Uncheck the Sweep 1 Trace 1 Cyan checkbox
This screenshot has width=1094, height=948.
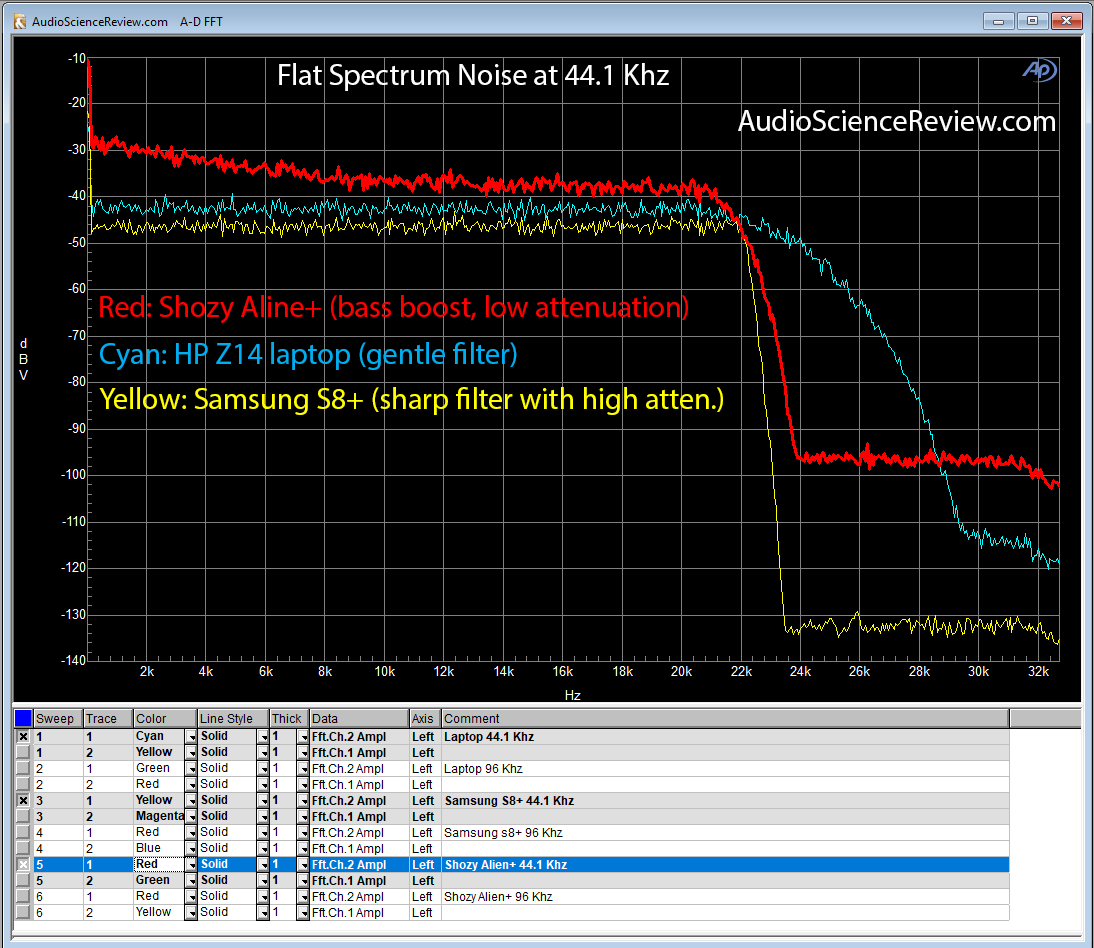tap(23, 737)
